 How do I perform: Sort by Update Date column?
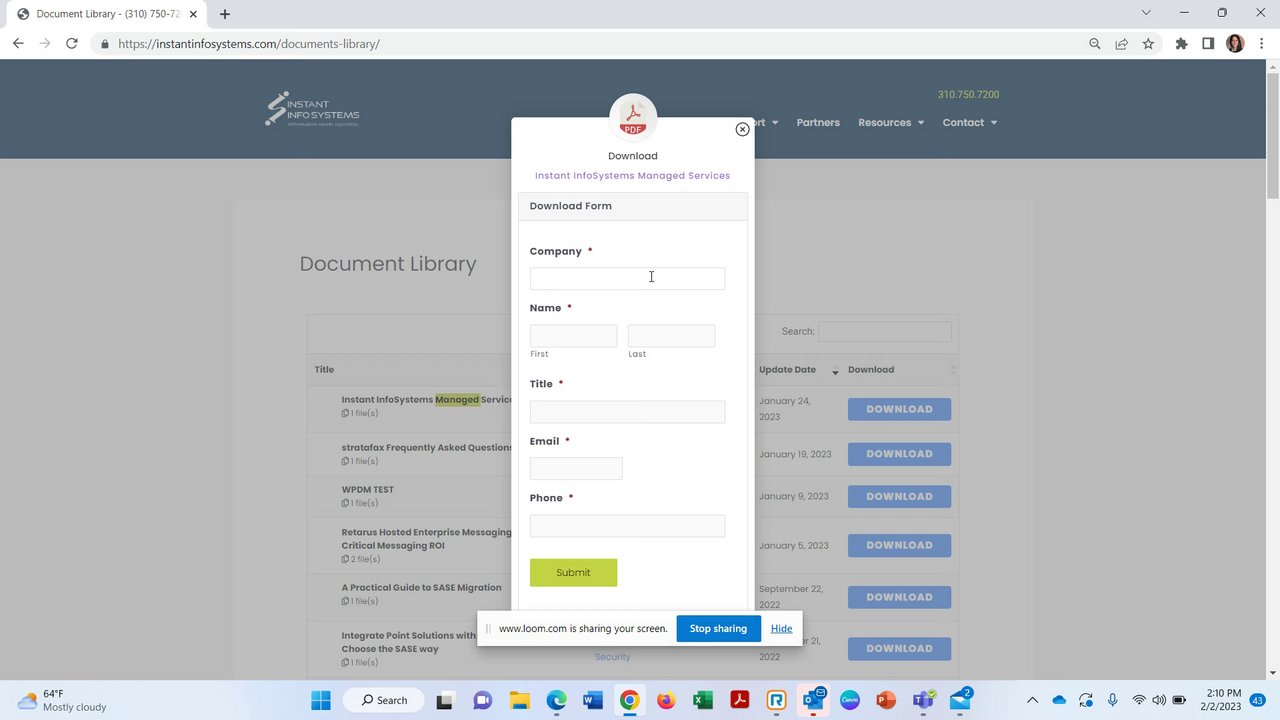(x=798, y=370)
